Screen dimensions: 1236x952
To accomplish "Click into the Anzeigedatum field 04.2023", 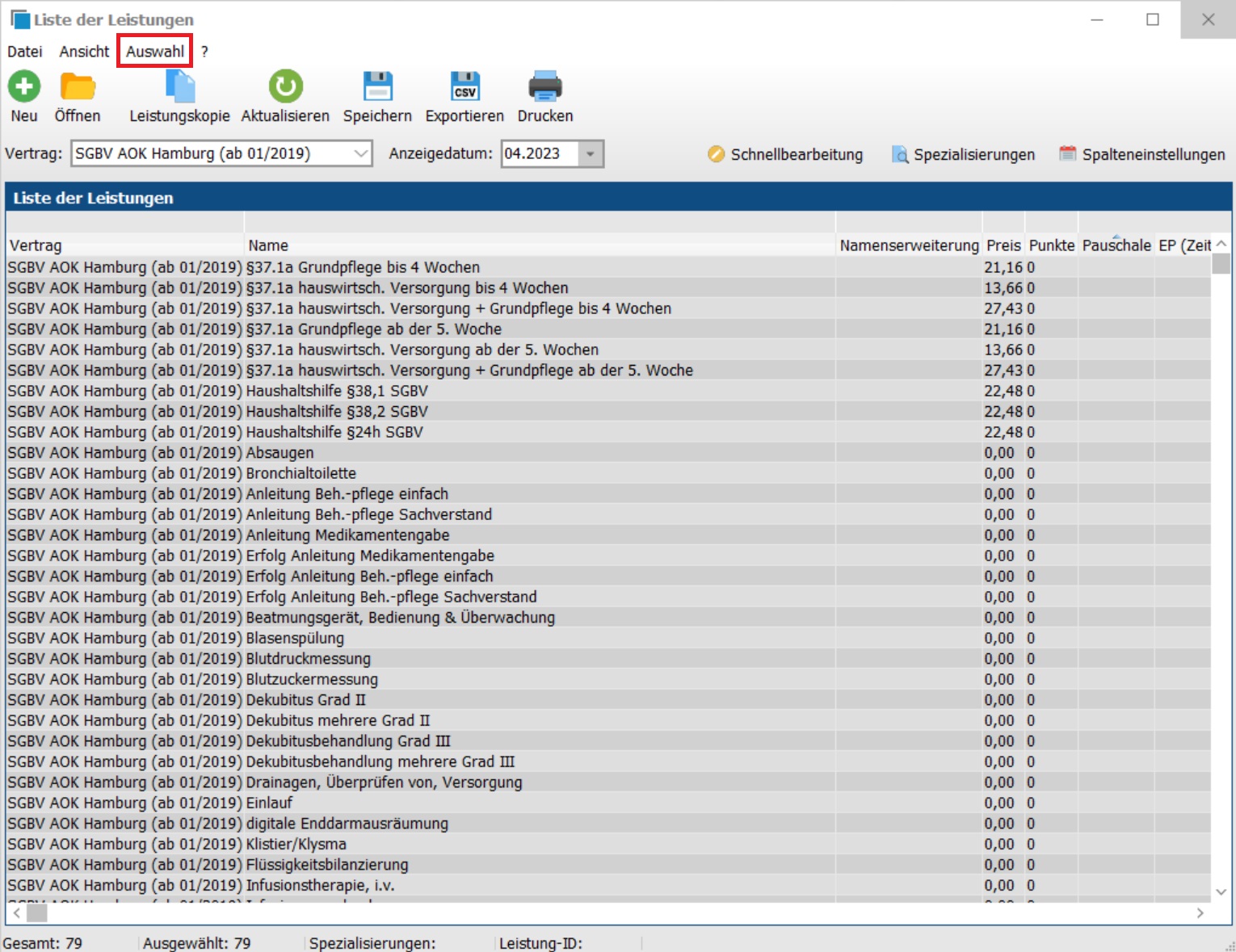I will pos(540,153).
